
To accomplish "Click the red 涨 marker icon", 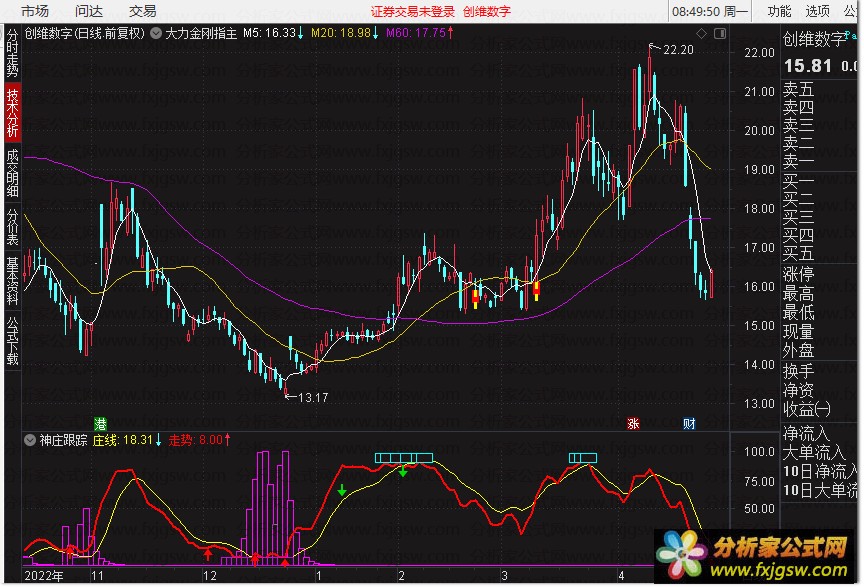I will pyautogui.click(x=633, y=424).
